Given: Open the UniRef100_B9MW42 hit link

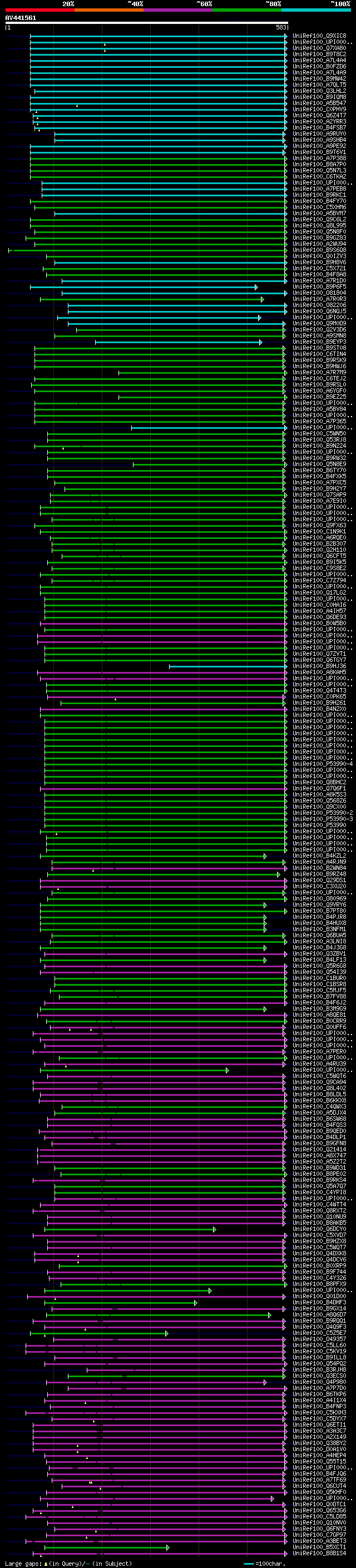Looking at the screenshot, I should [x=319, y=78].
